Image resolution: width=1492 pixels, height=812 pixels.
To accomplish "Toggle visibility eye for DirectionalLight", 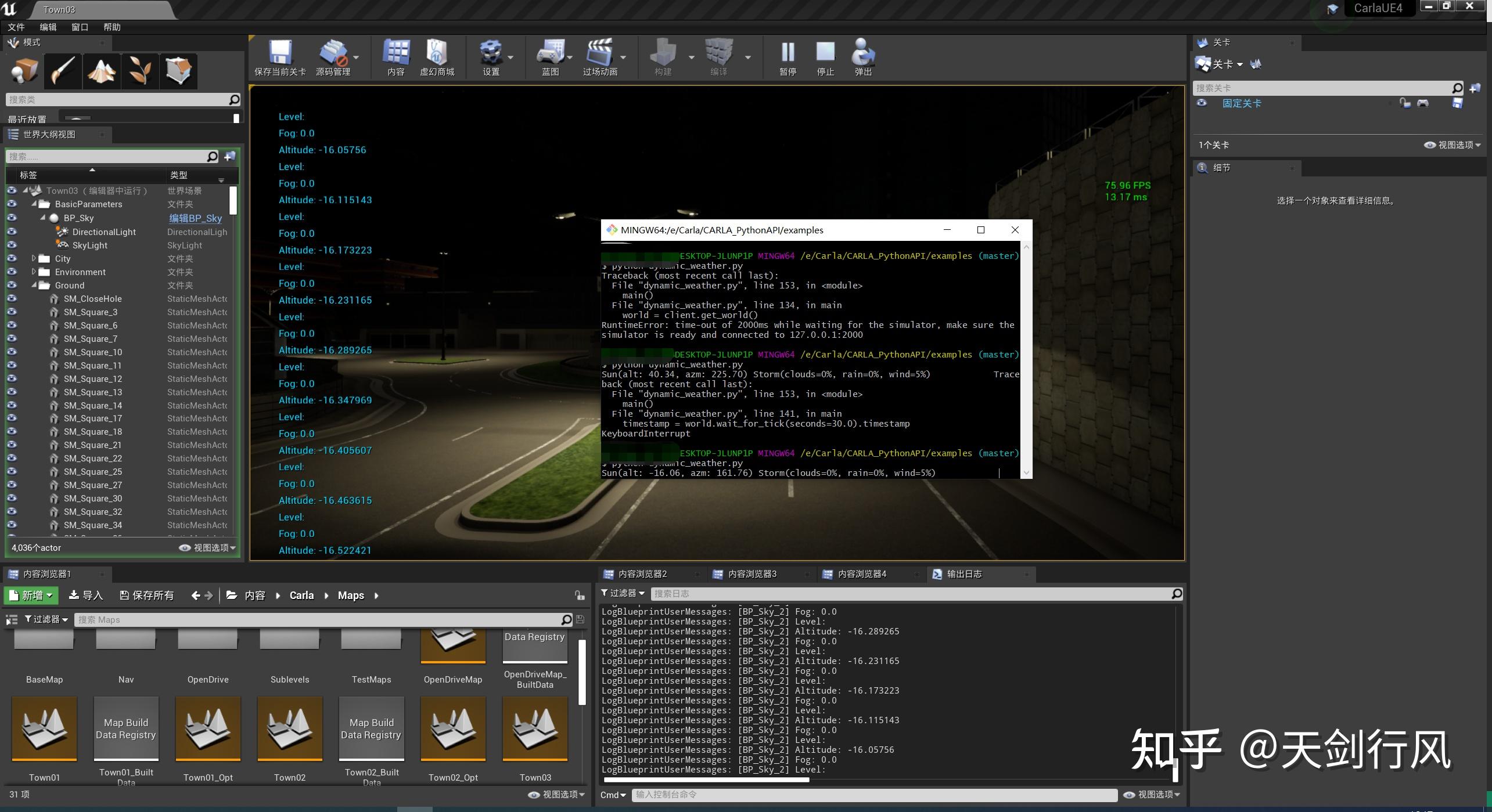I will click(x=12, y=232).
